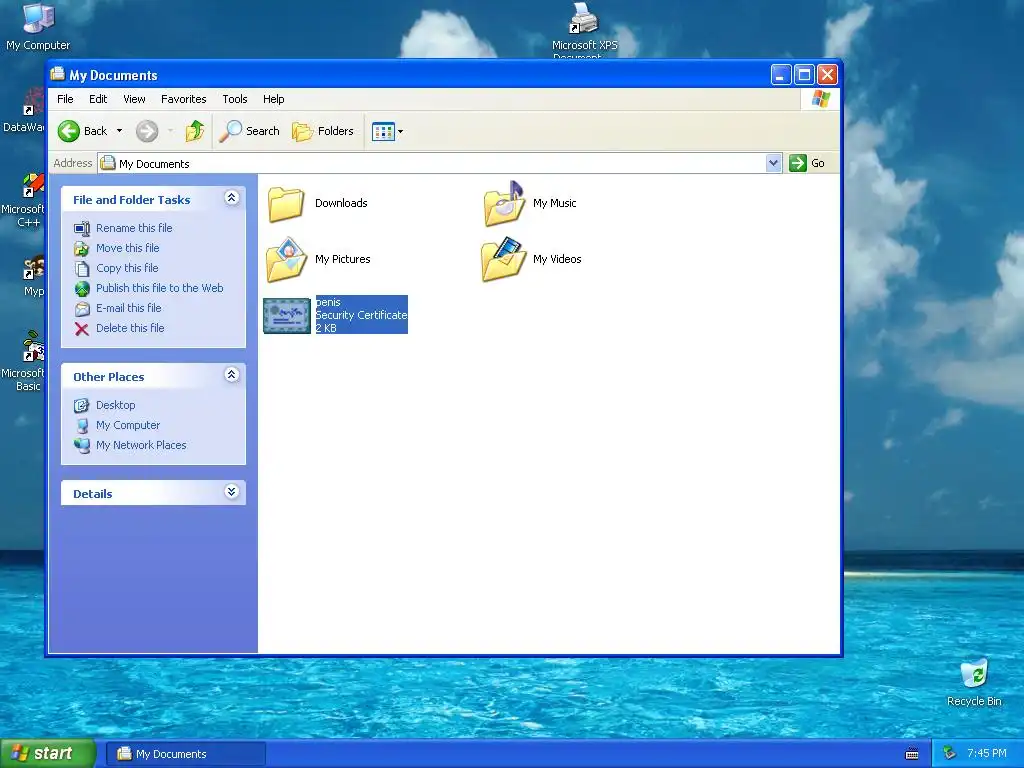Image resolution: width=1024 pixels, height=768 pixels.
Task: Select the DataWa desktop shortcut
Action: 25,112
